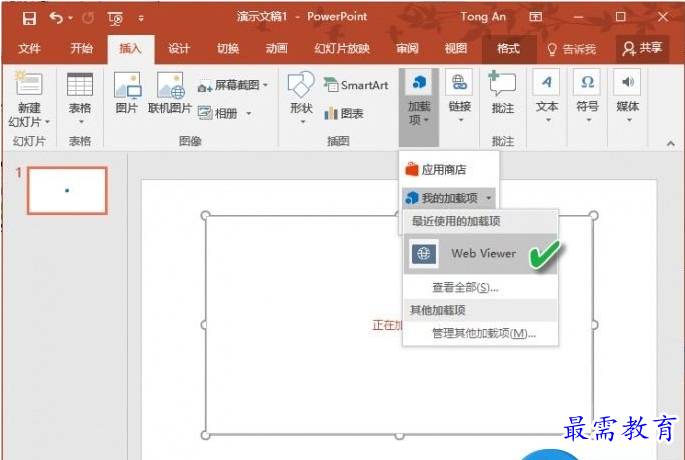Click 查看全部(S)... to see all add-ins
Screen dimensions: 685x460
click(x=465, y=287)
